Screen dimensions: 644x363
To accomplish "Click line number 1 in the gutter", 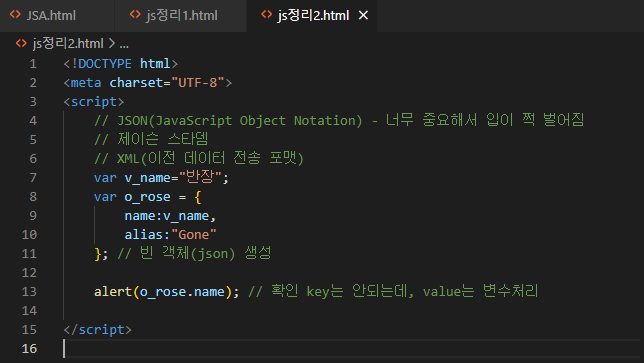I will tap(33, 64).
